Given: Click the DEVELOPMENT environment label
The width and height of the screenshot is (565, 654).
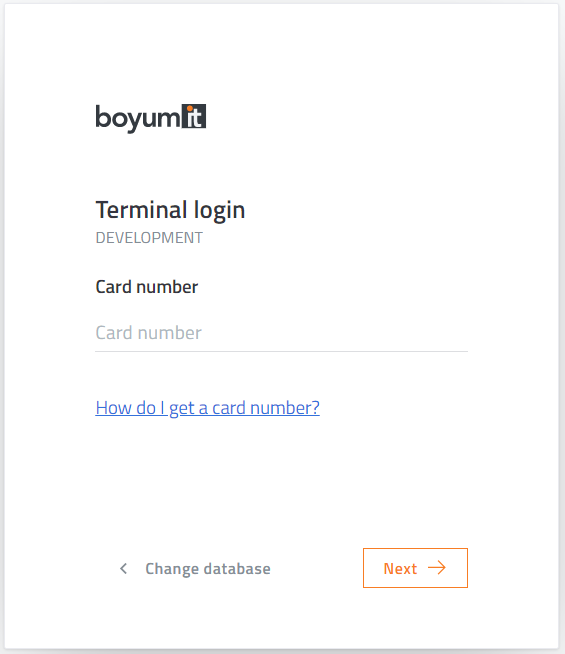Looking at the screenshot, I should pos(149,238).
